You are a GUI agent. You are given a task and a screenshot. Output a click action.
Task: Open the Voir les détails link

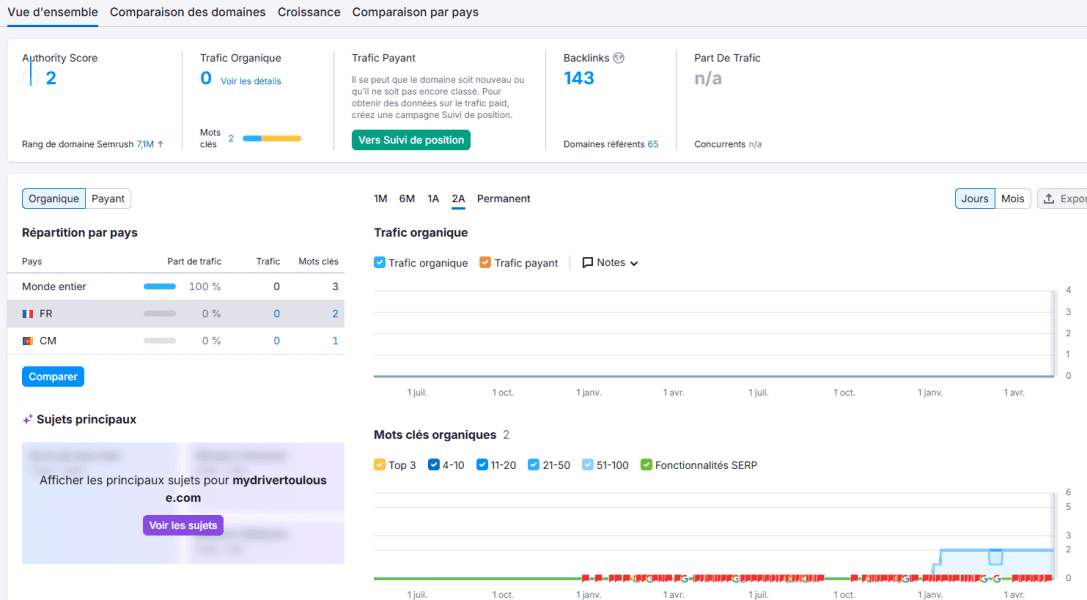tap(251, 81)
